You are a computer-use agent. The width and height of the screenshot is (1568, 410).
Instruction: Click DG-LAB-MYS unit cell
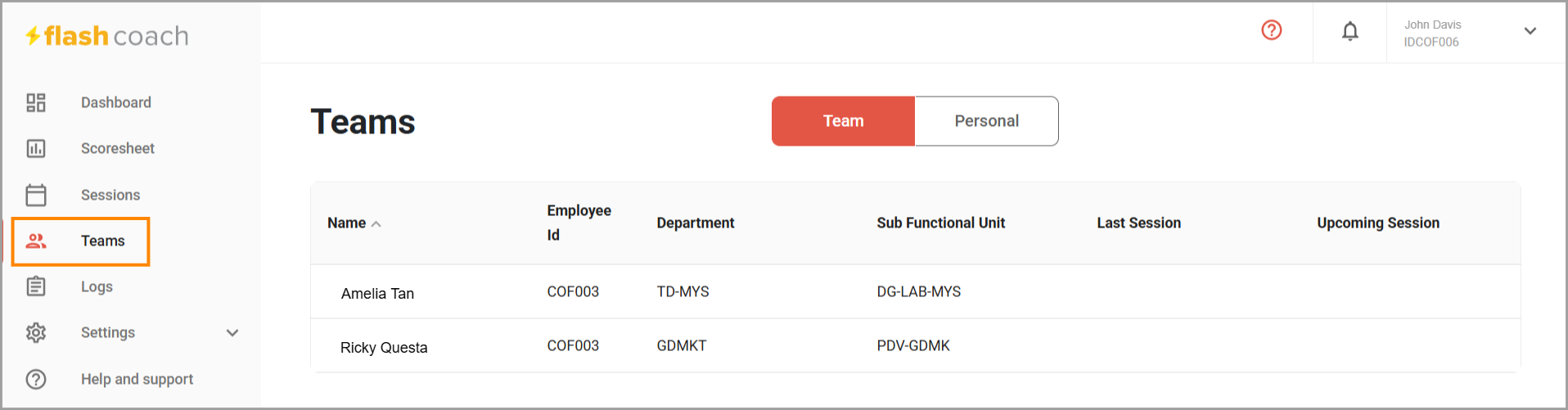(918, 291)
